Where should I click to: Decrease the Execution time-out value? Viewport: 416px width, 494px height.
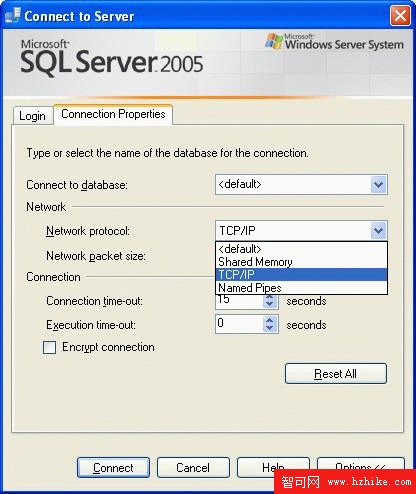pyautogui.click(x=270, y=328)
